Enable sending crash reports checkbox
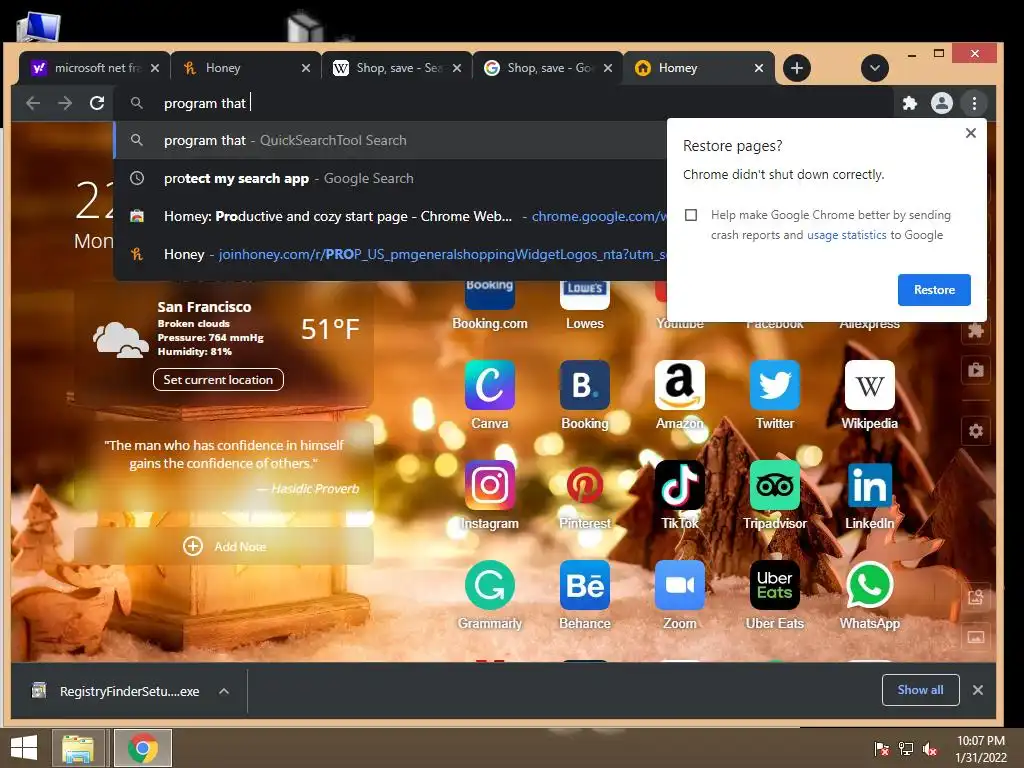1024x768 pixels. pyautogui.click(x=691, y=215)
